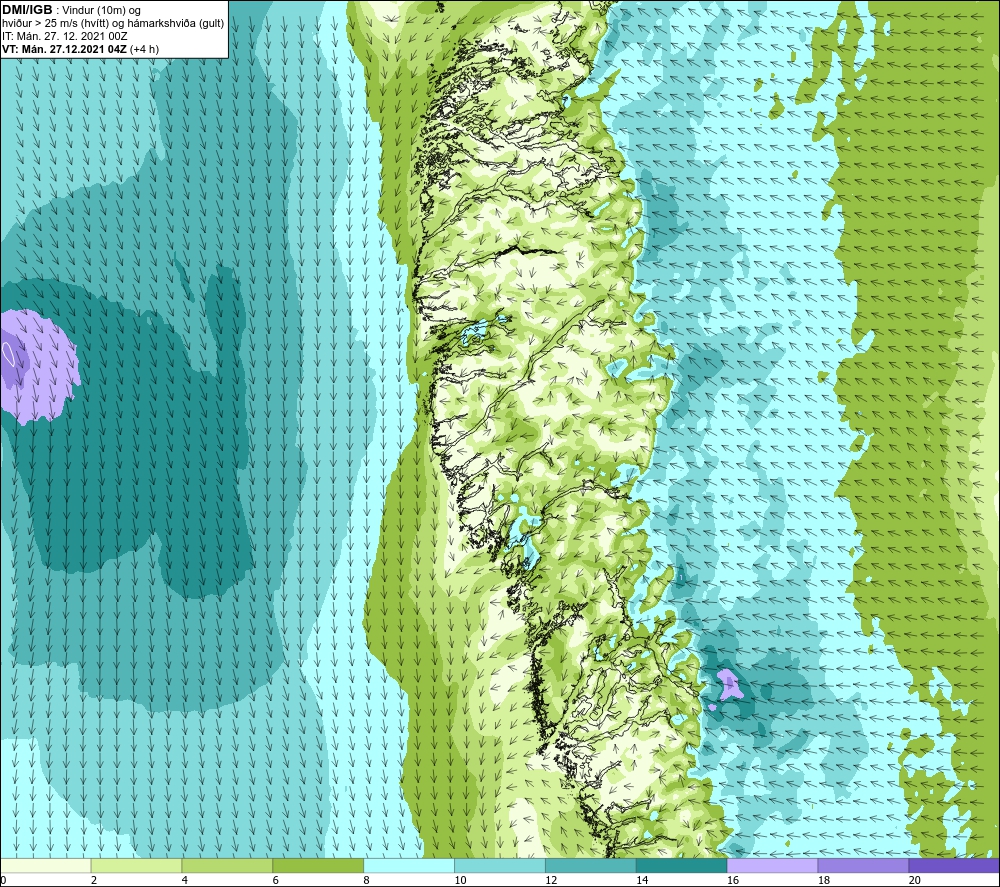Click the scale label "20"
This screenshot has width=1000, height=887.
tap(915, 881)
